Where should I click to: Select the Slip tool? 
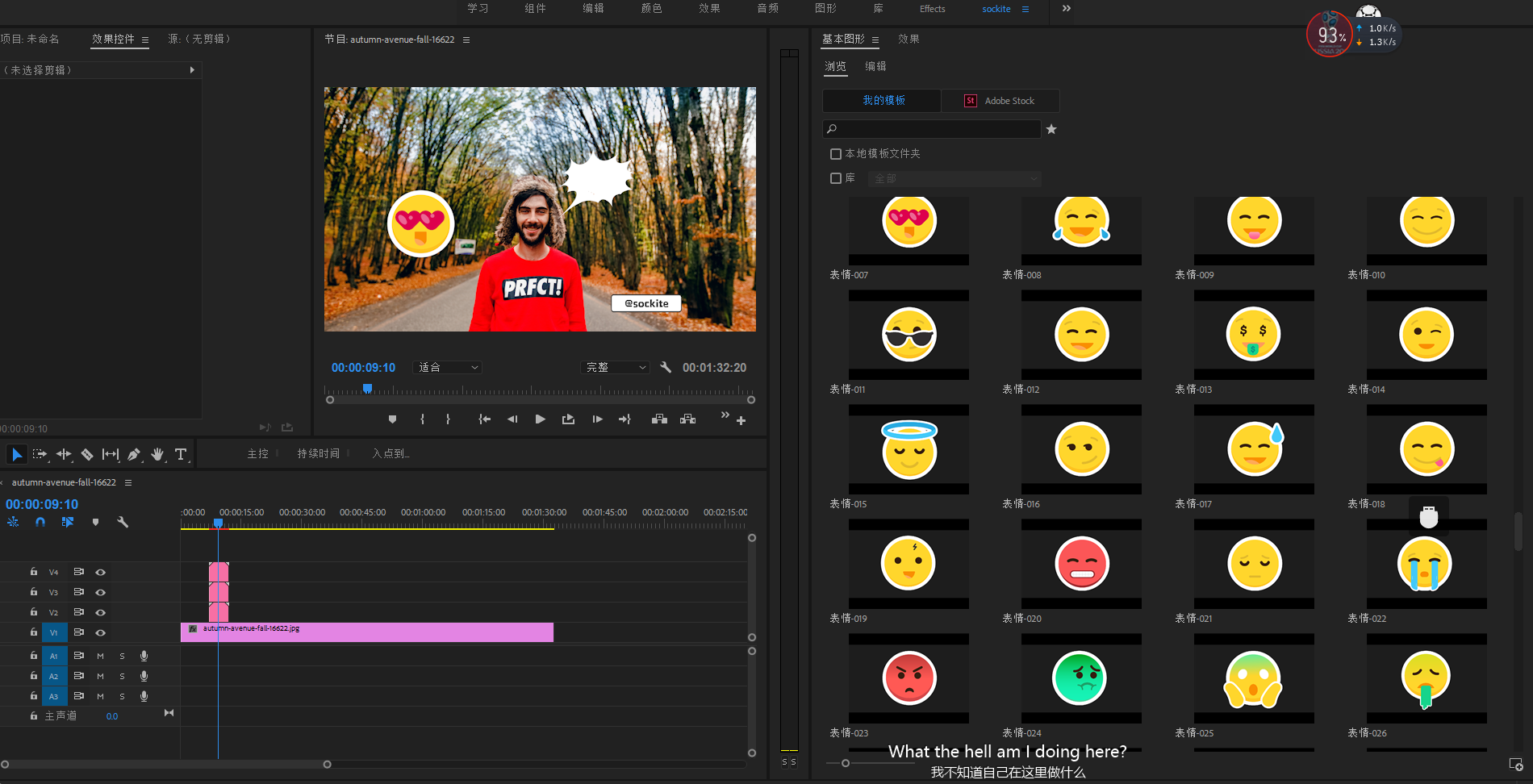pos(111,454)
